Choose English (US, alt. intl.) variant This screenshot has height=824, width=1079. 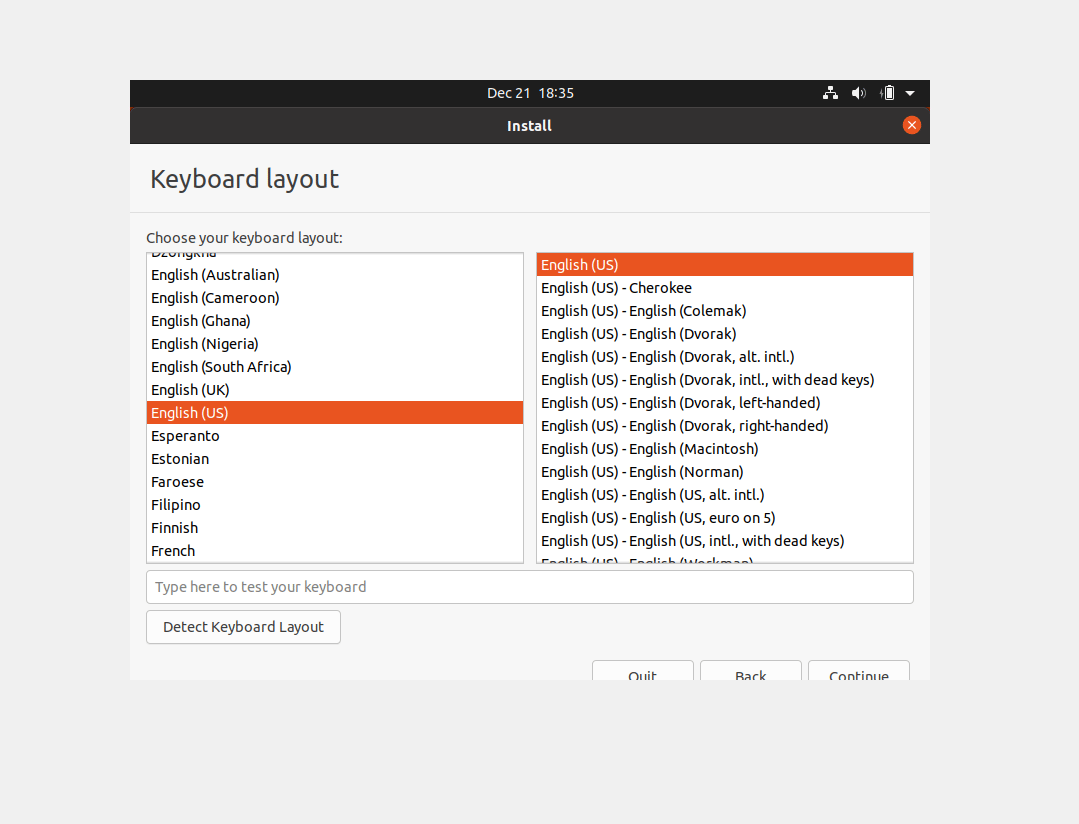click(x=725, y=495)
